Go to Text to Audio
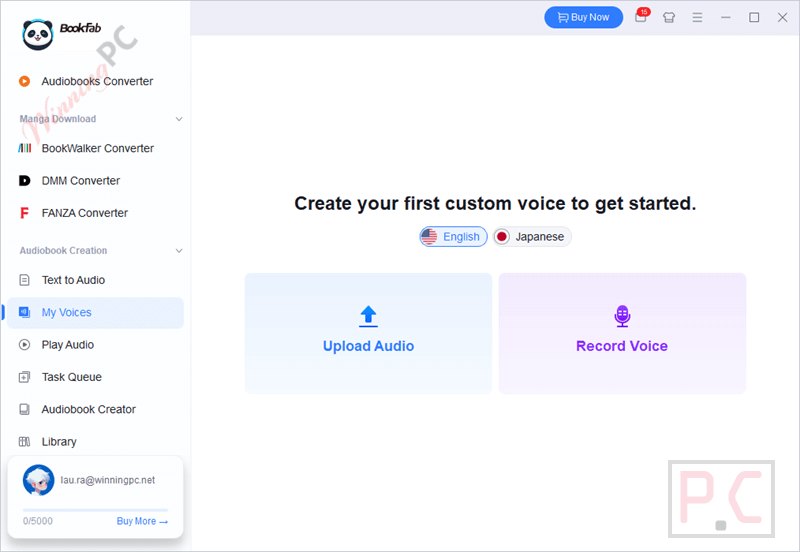800x552 pixels. 73,280
